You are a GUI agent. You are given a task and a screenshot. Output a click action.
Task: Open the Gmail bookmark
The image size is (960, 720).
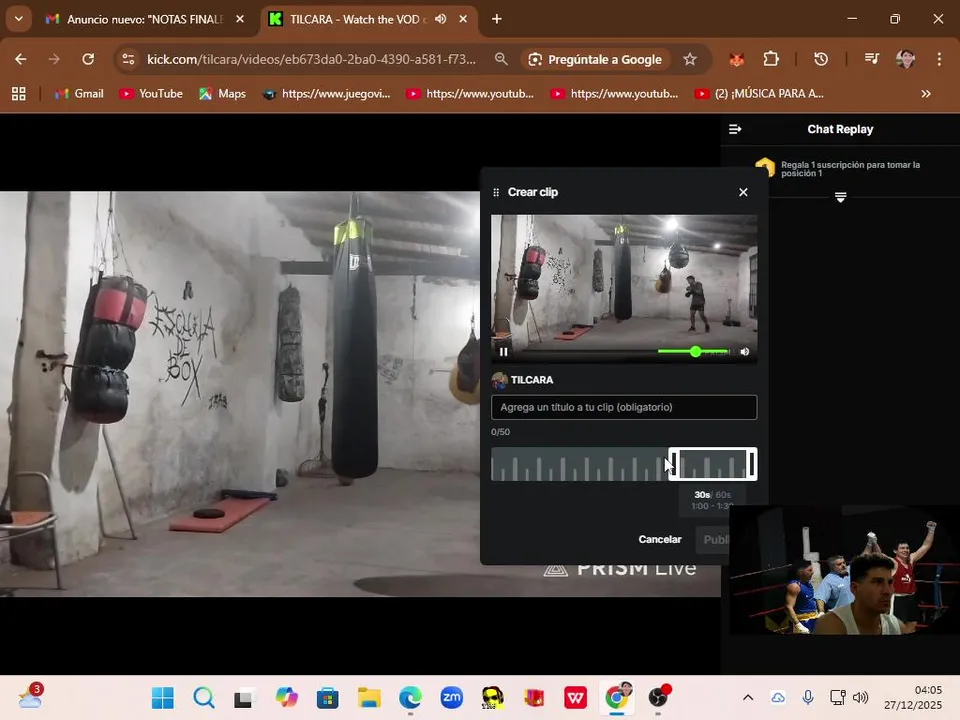pos(79,94)
